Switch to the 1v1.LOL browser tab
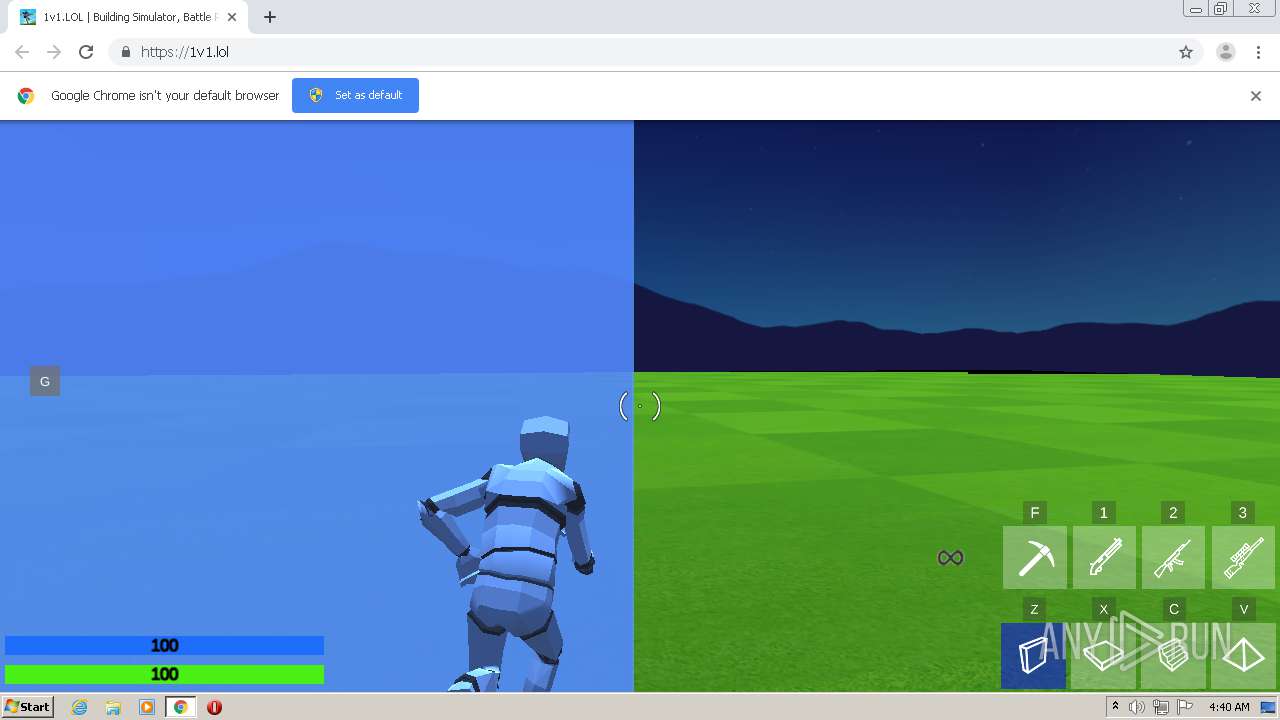This screenshot has height=720, width=1280. click(x=125, y=17)
